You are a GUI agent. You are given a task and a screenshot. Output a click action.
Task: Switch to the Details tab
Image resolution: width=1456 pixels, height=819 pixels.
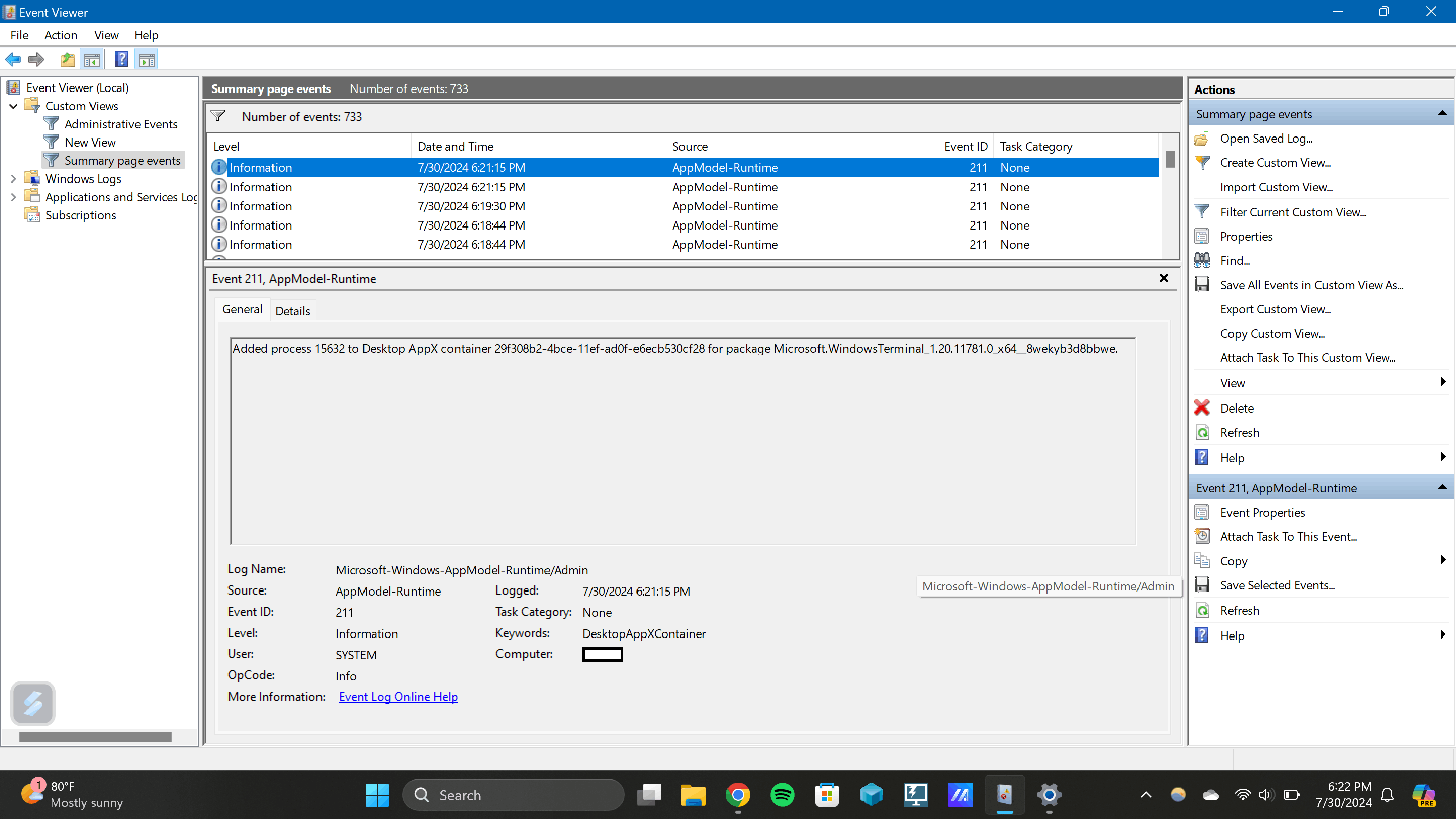(x=292, y=311)
